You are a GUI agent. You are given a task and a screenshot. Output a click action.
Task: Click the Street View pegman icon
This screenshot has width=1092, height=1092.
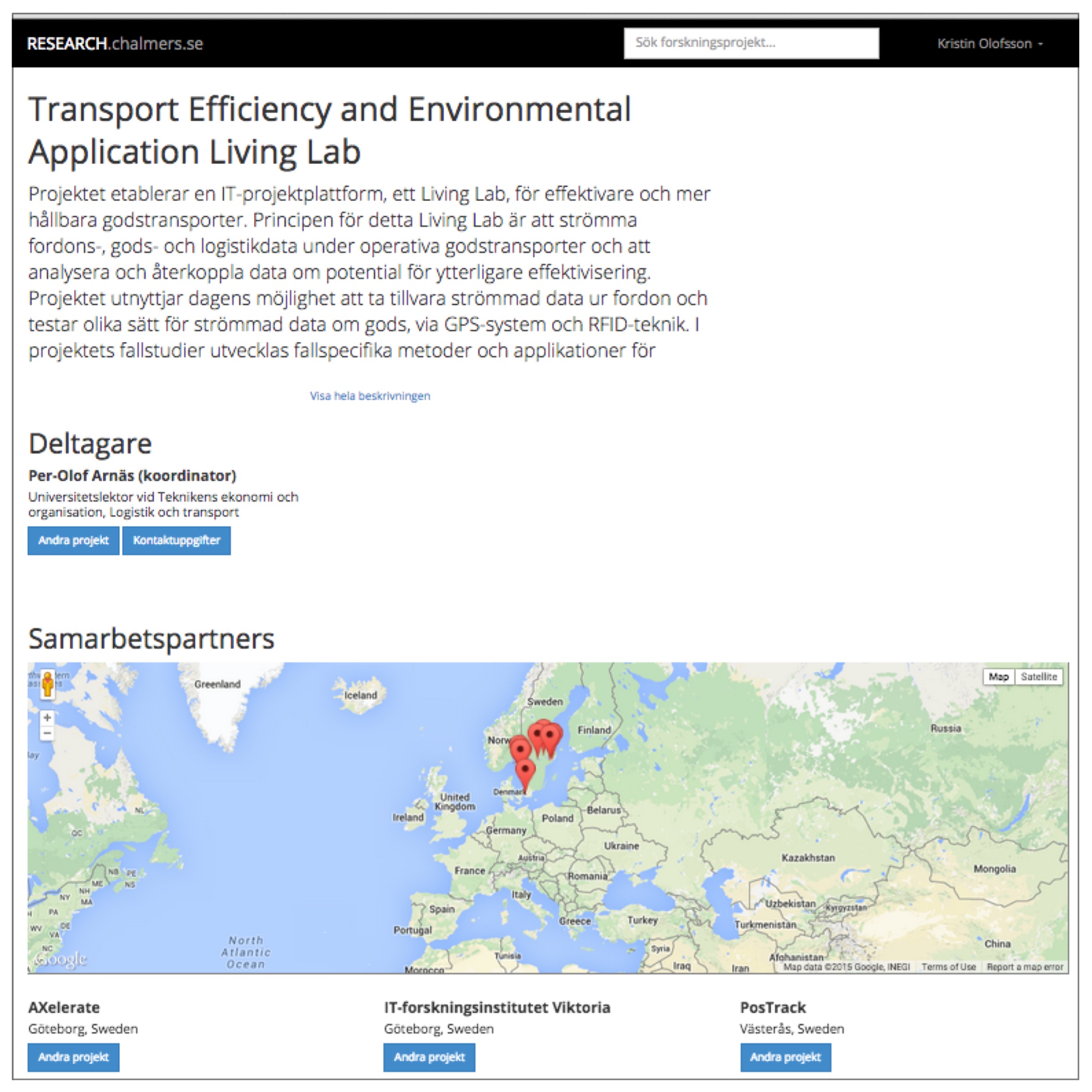click(x=47, y=684)
